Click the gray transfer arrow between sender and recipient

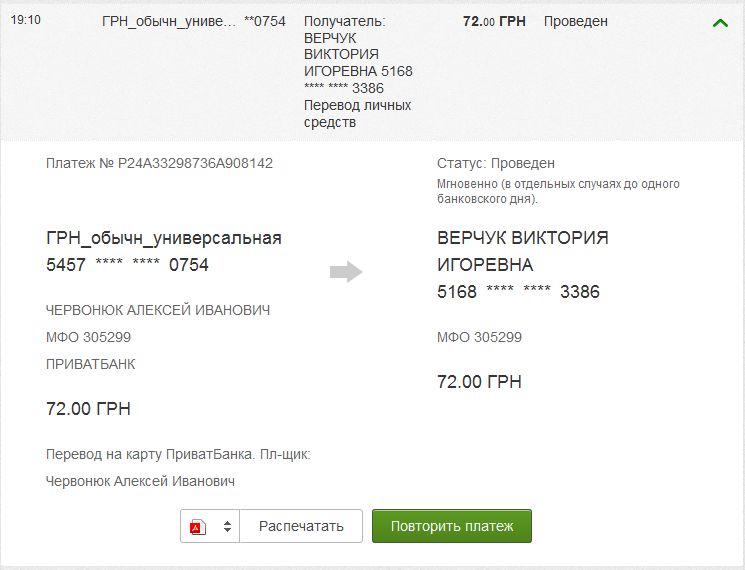345,271
